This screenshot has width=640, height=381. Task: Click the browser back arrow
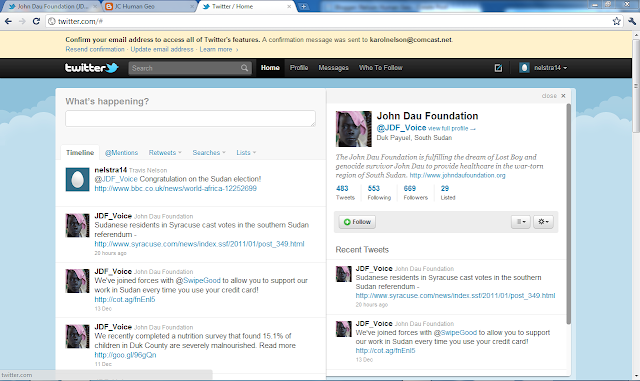pos(8,21)
